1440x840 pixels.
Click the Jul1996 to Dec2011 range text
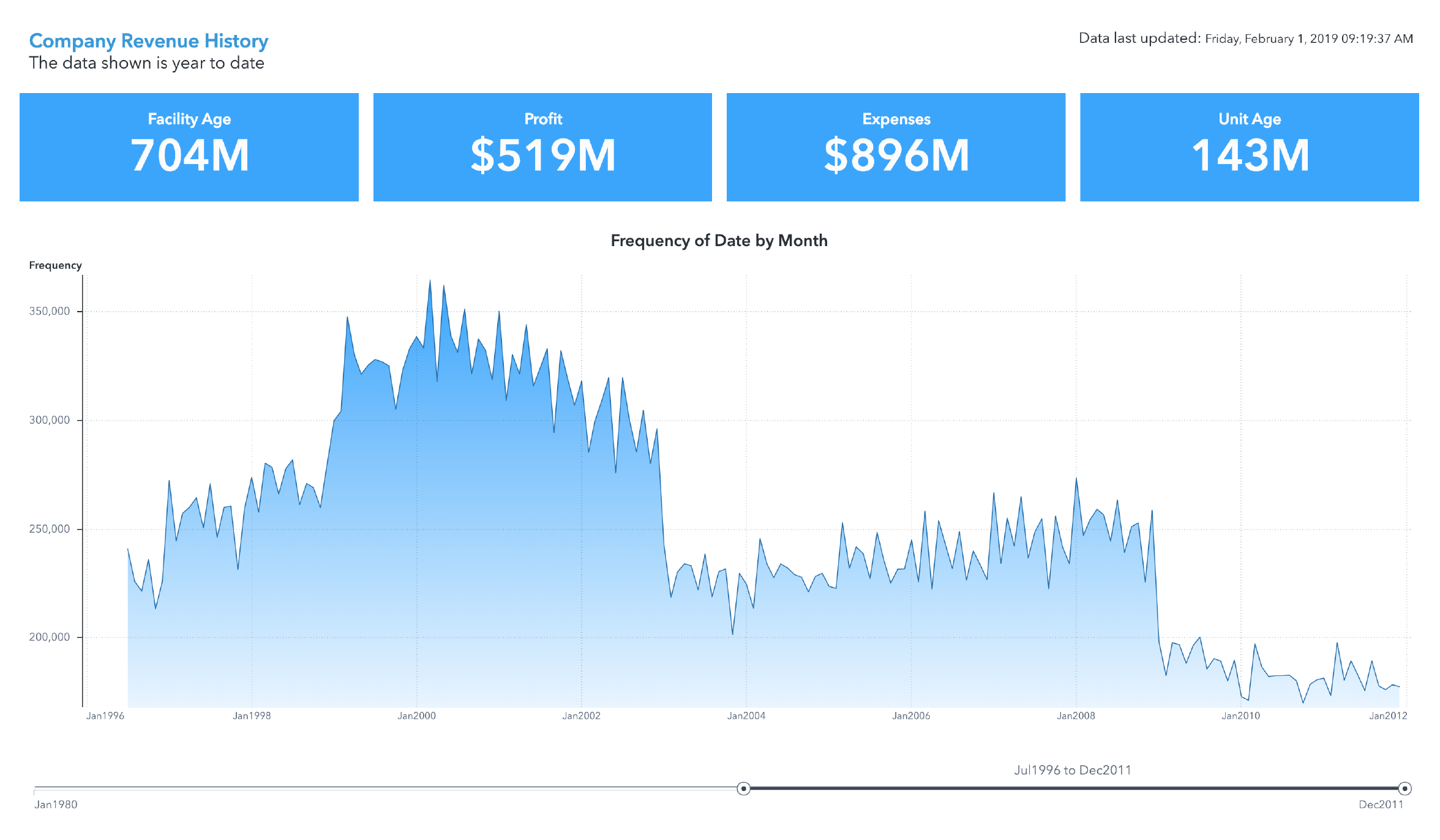coord(1073,770)
